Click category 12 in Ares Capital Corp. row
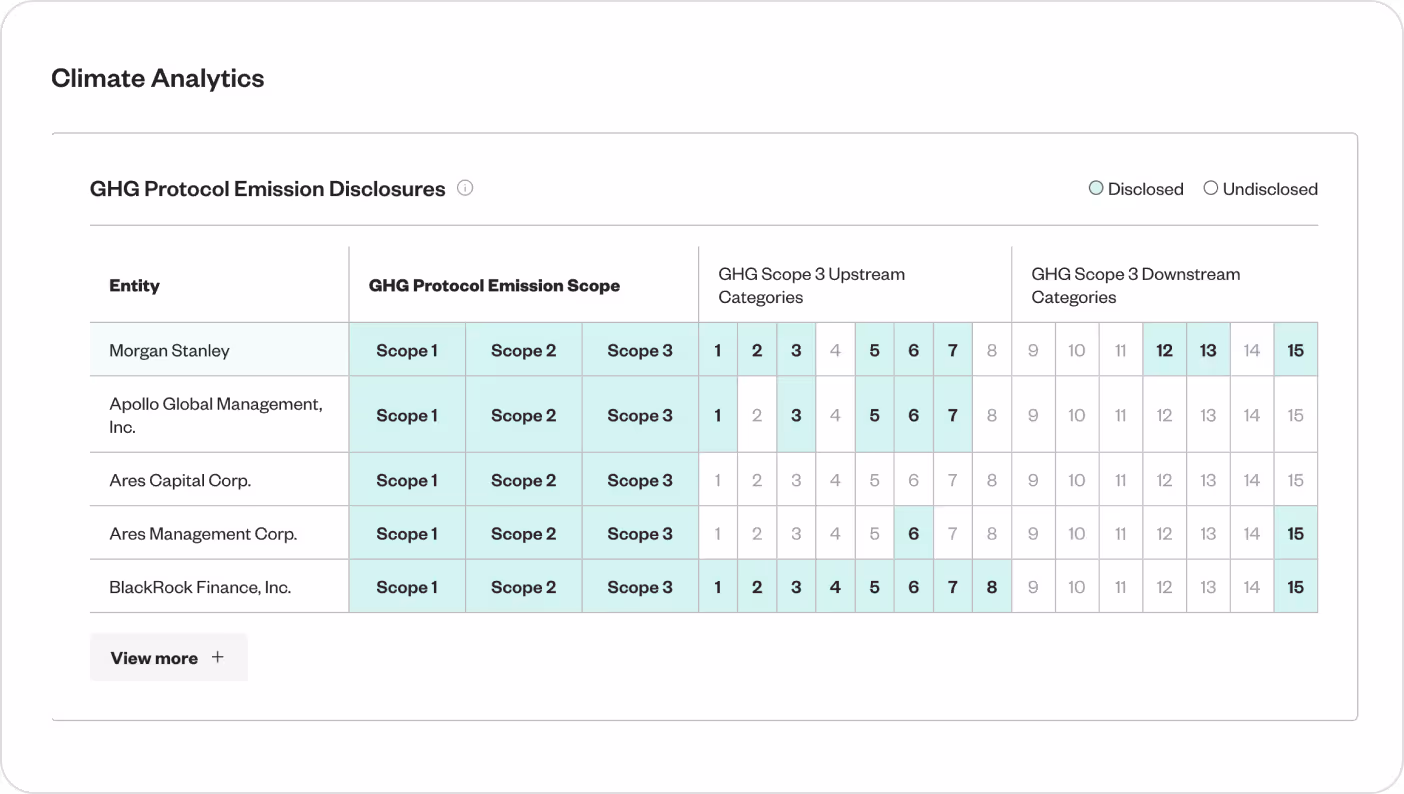The image size is (1404, 794). coord(1164,480)
